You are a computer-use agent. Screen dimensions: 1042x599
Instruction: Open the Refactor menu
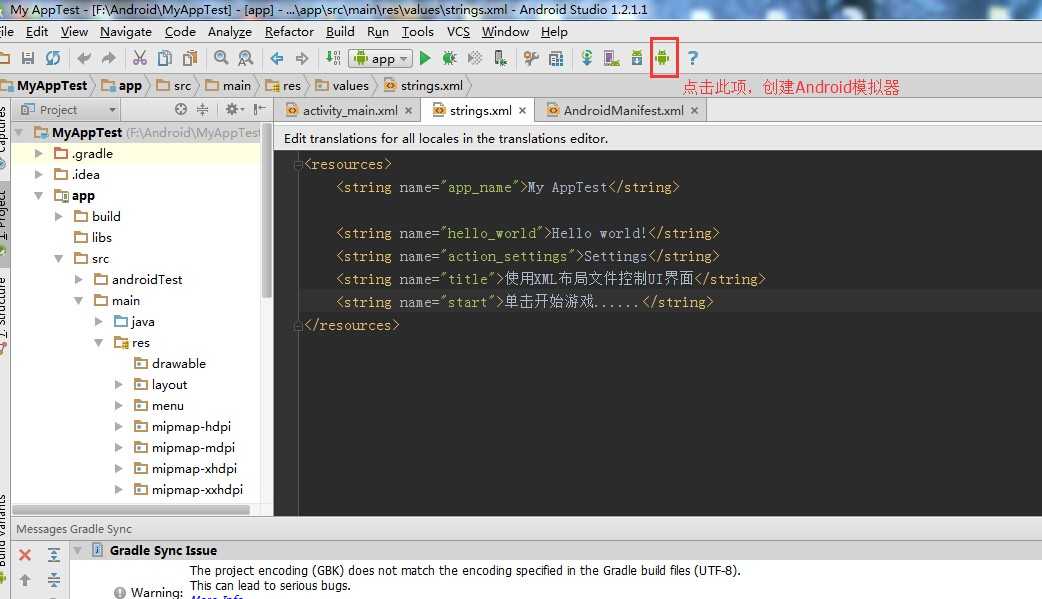click(289, 32)
